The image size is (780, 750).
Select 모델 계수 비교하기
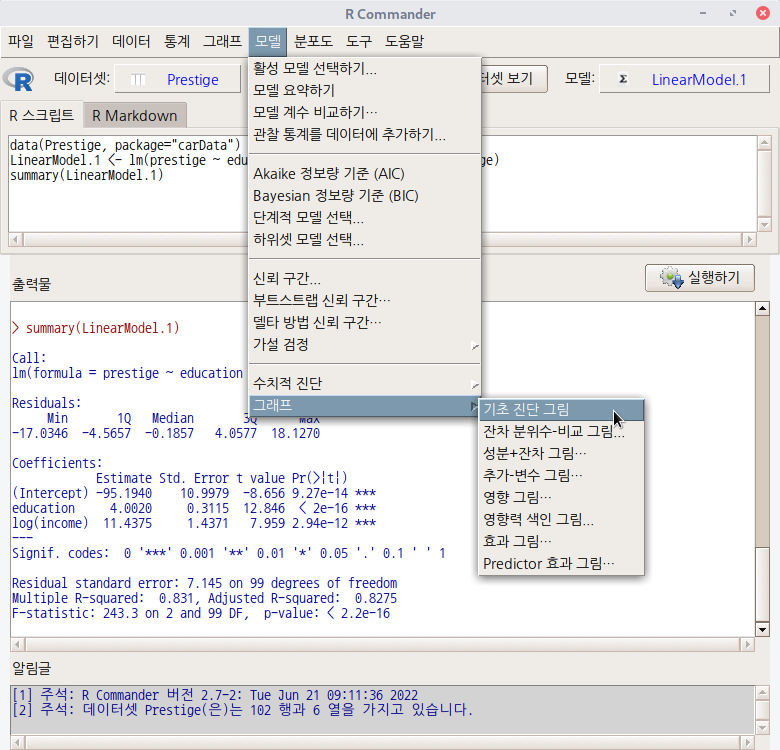coord(365,112)
